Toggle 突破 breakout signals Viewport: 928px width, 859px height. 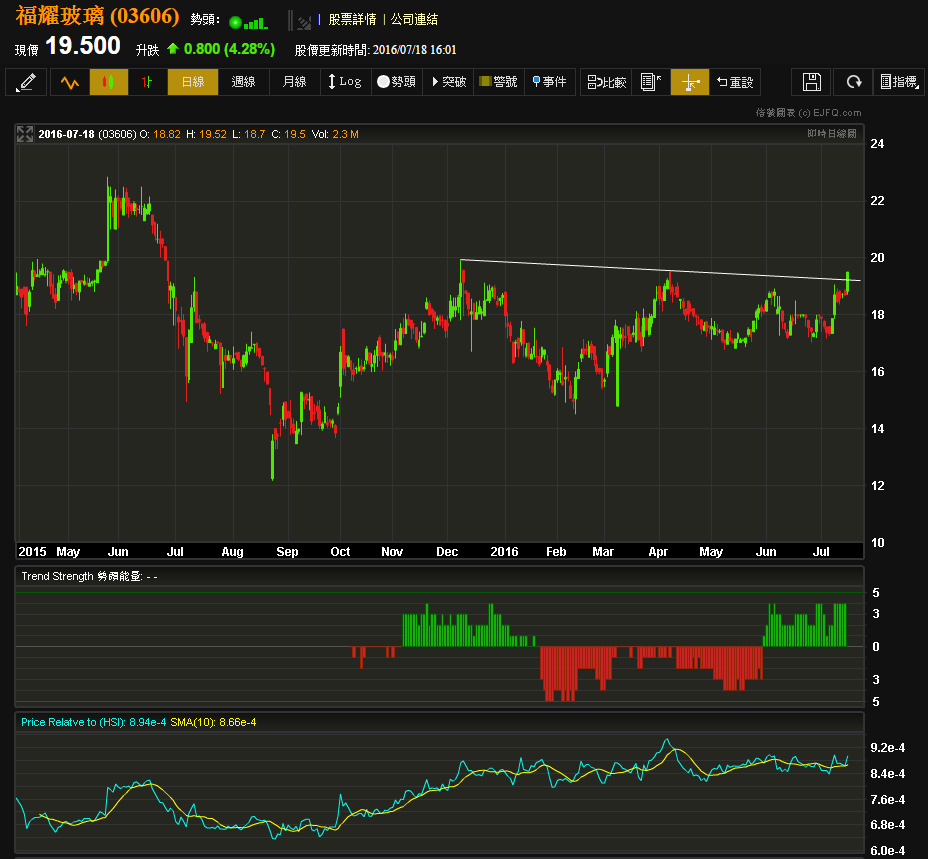(448, 82)
